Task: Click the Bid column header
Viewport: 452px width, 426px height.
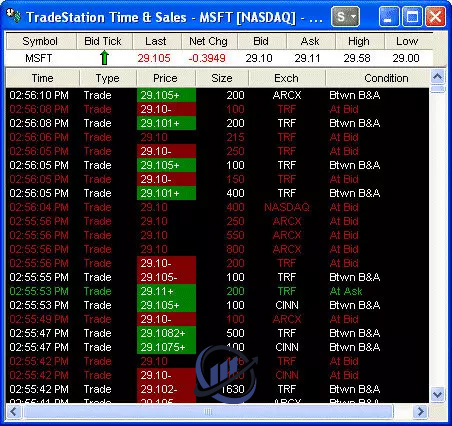Action: tap(261, 41)
